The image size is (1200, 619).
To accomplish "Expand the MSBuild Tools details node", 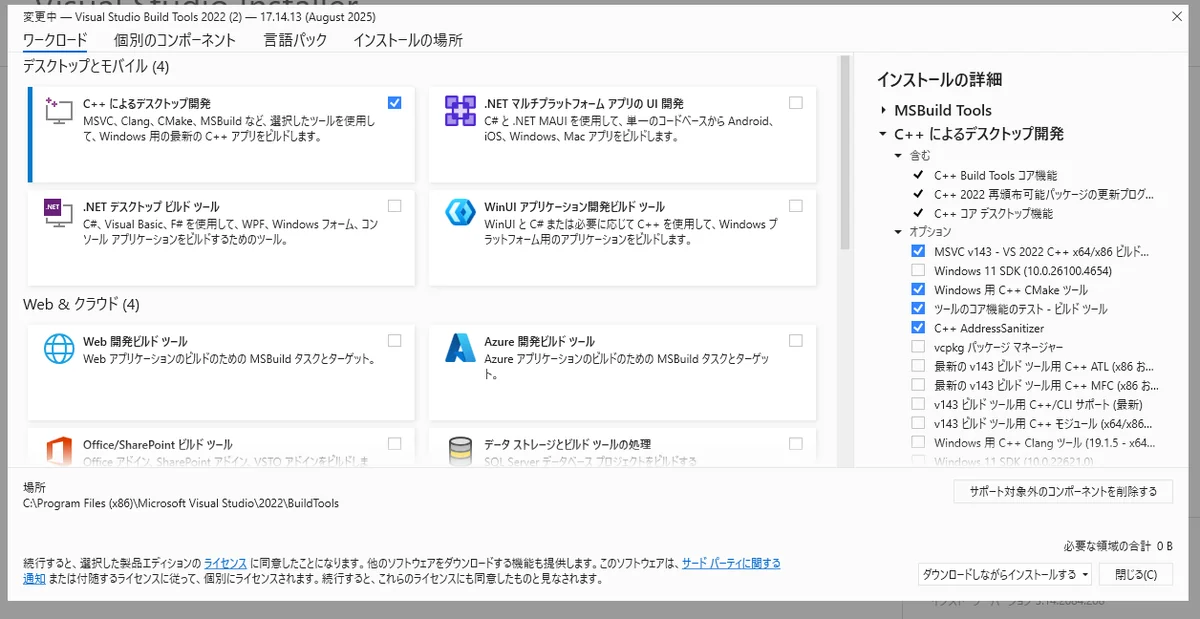I will pos(883,111).
